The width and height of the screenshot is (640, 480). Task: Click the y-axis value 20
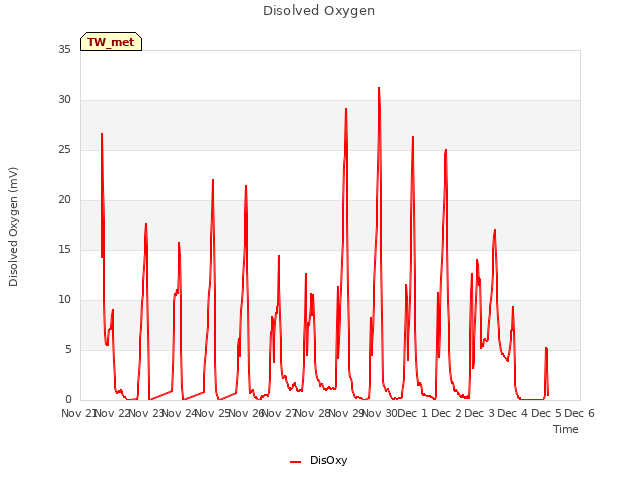click(x=64, y=200)
